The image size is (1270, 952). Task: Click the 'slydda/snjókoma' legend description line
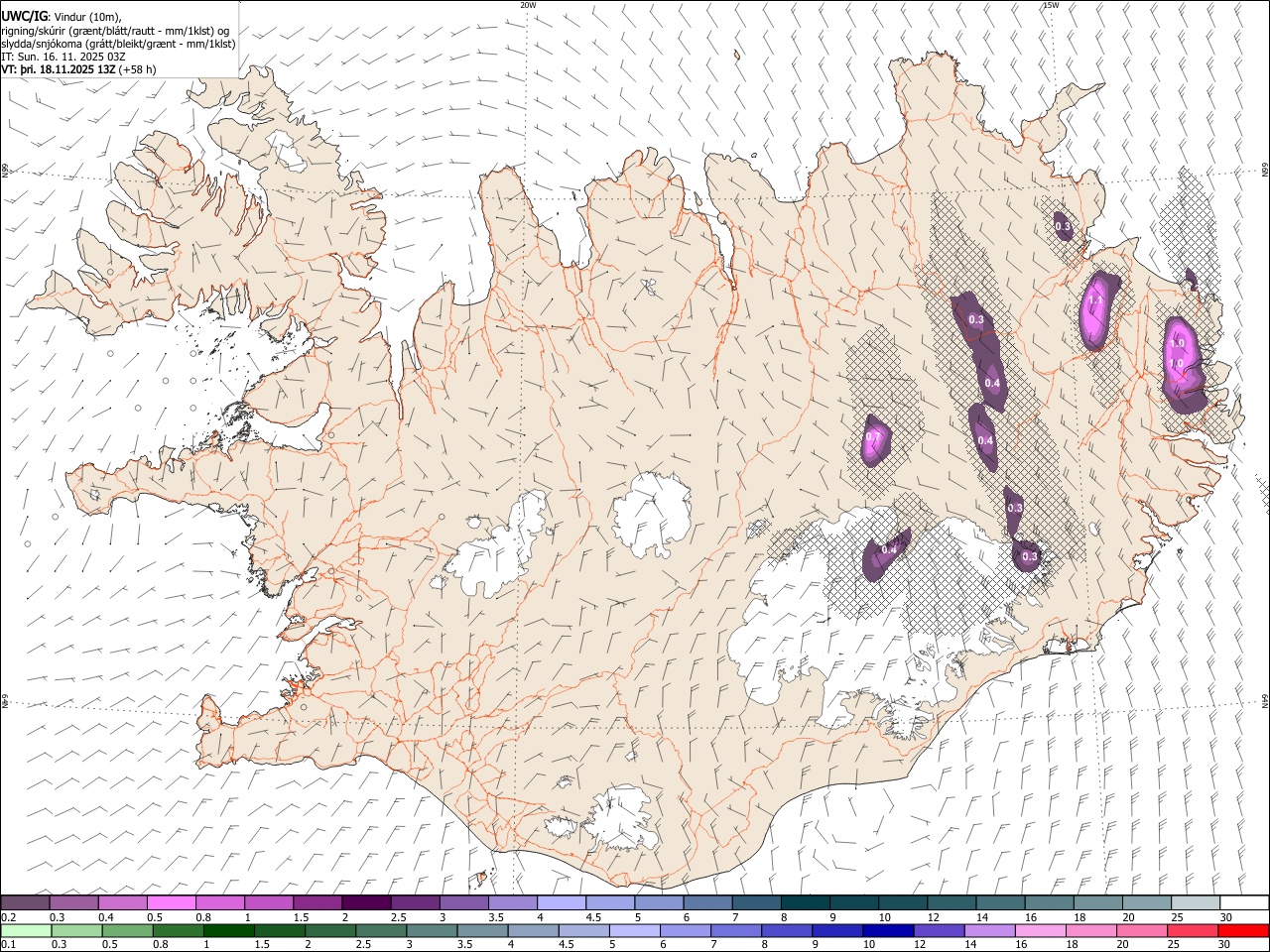(119, 44)
